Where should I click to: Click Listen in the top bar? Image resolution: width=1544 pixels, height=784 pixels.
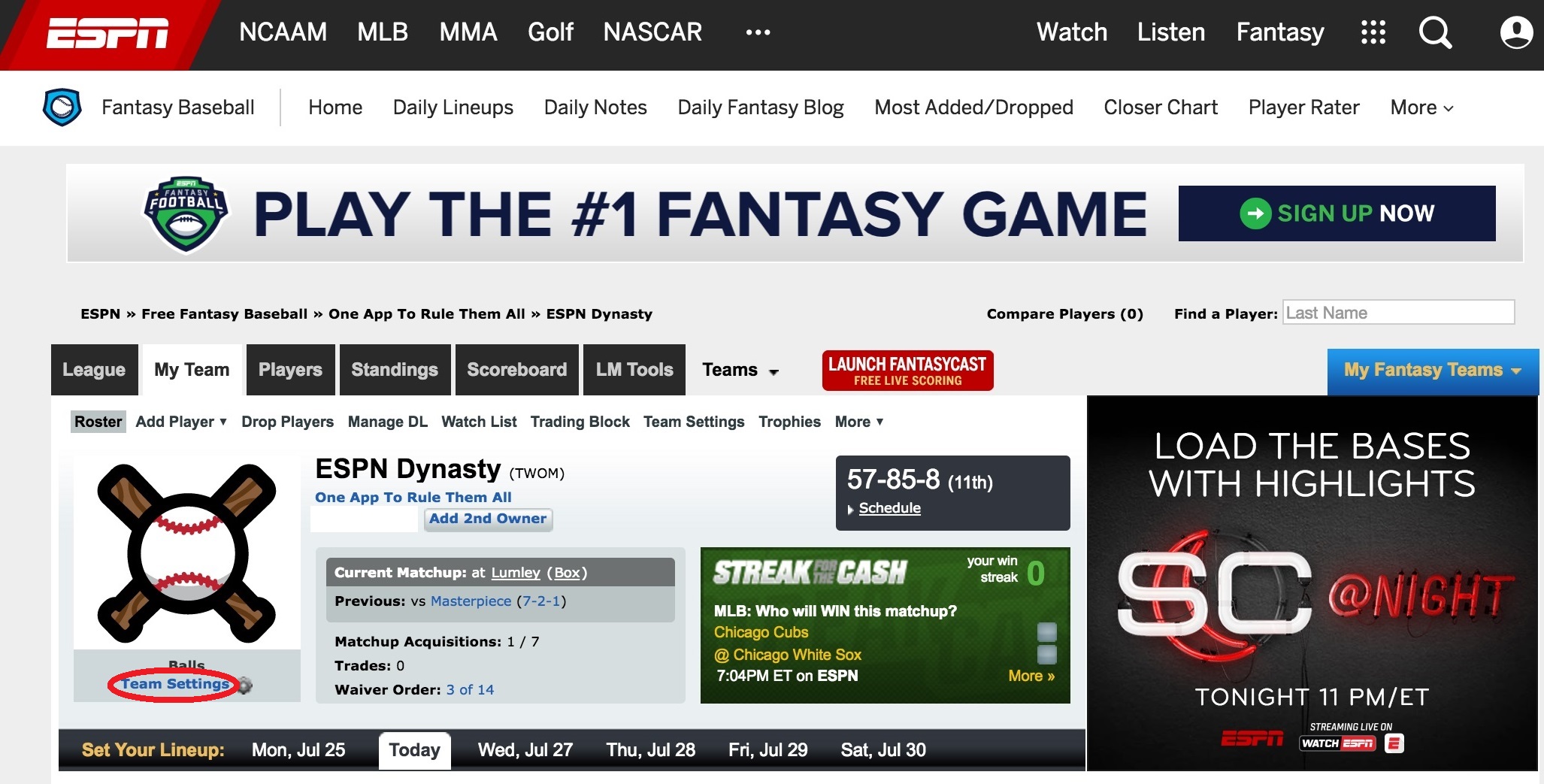pyautogui.click(x=1171, y=32)
